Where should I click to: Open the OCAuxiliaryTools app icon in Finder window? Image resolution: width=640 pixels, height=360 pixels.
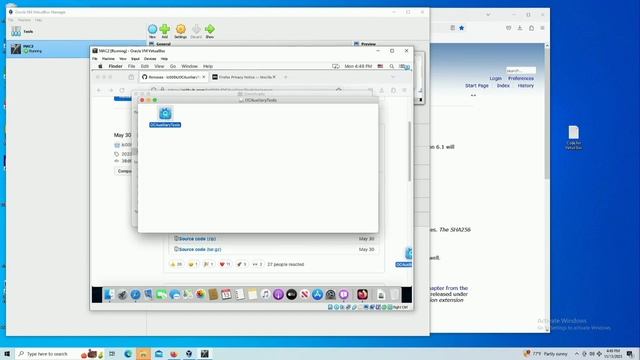(165, 113)
